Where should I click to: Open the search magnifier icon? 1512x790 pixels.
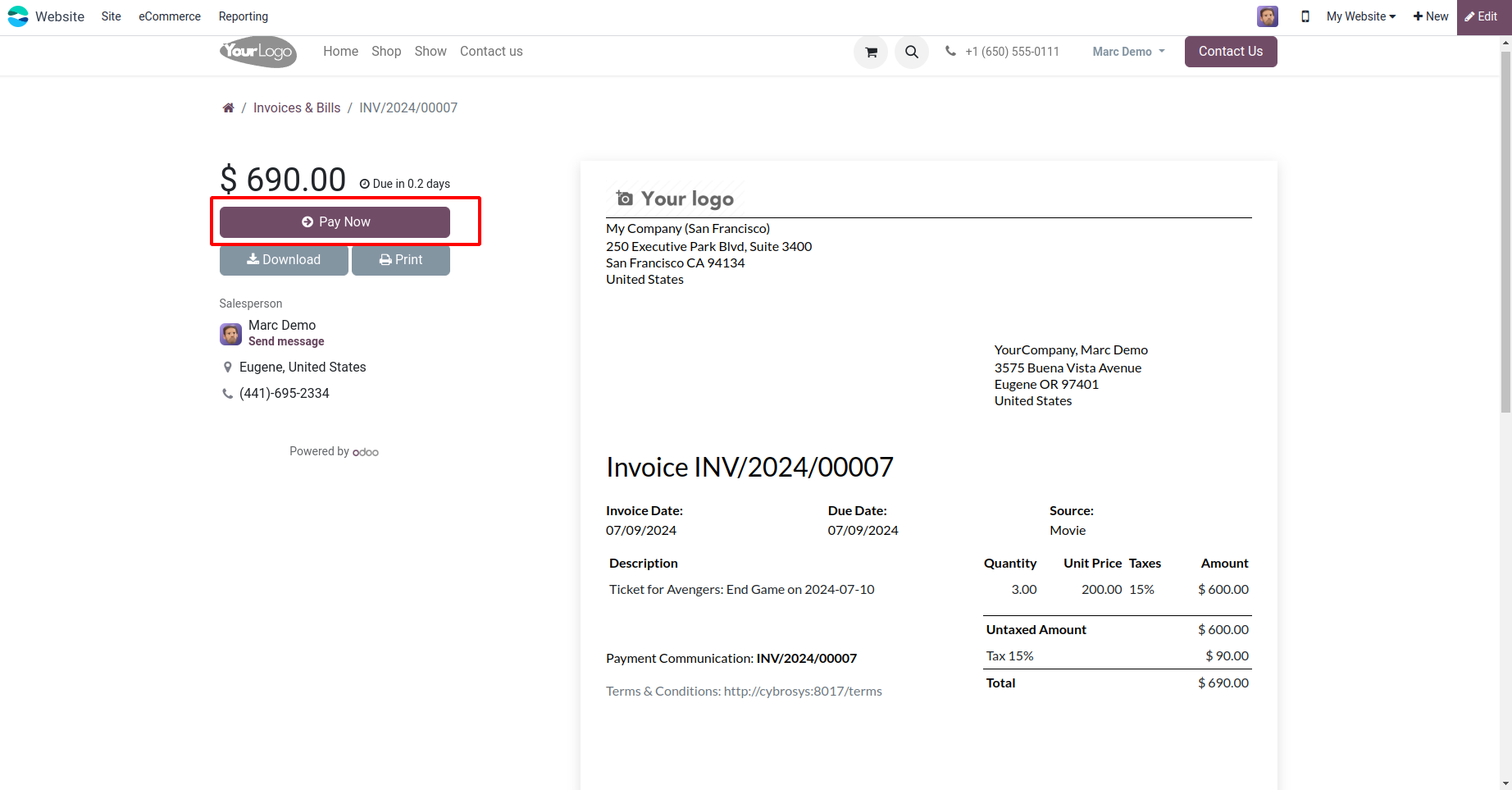click(x=911, y=52)
